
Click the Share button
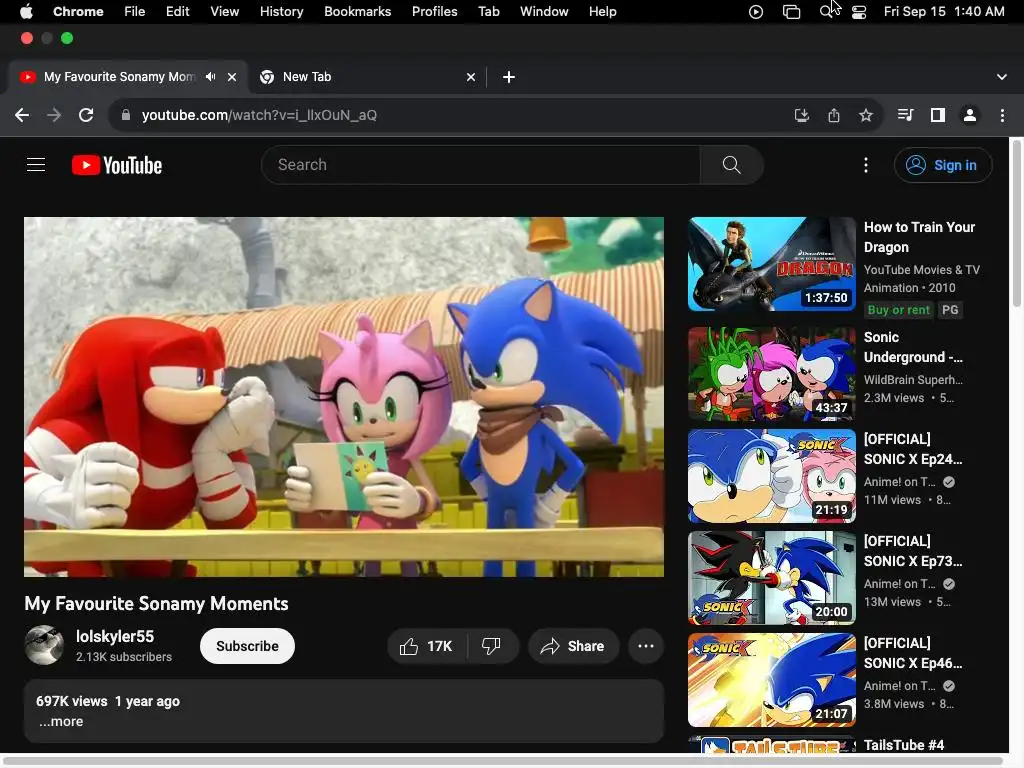(573, 647)
